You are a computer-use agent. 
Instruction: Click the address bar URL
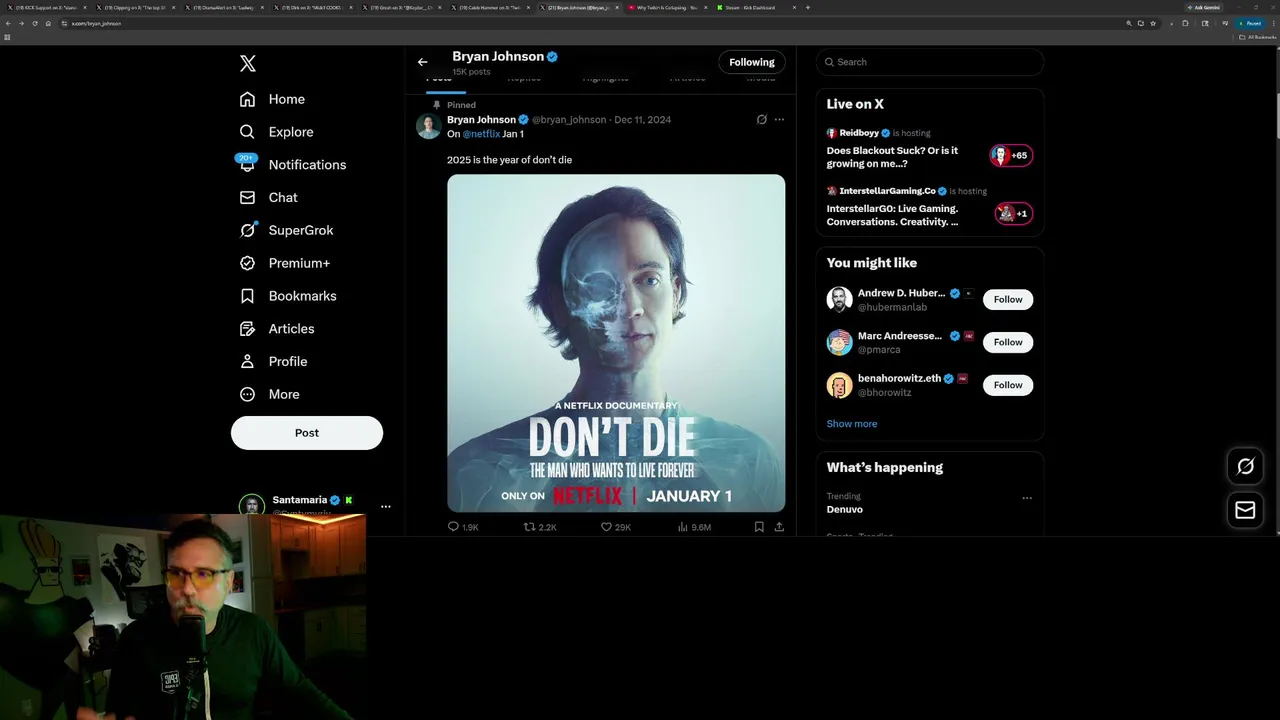click(96, 23)
